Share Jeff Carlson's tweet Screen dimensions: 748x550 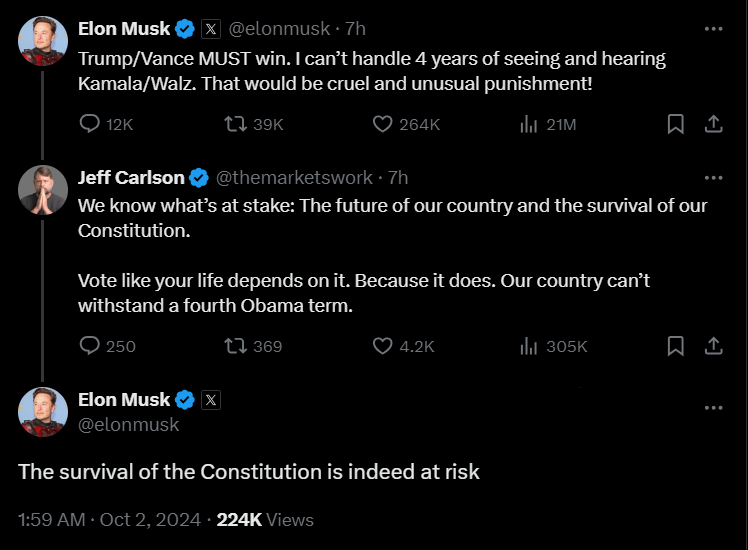click(x=714, y=346)
